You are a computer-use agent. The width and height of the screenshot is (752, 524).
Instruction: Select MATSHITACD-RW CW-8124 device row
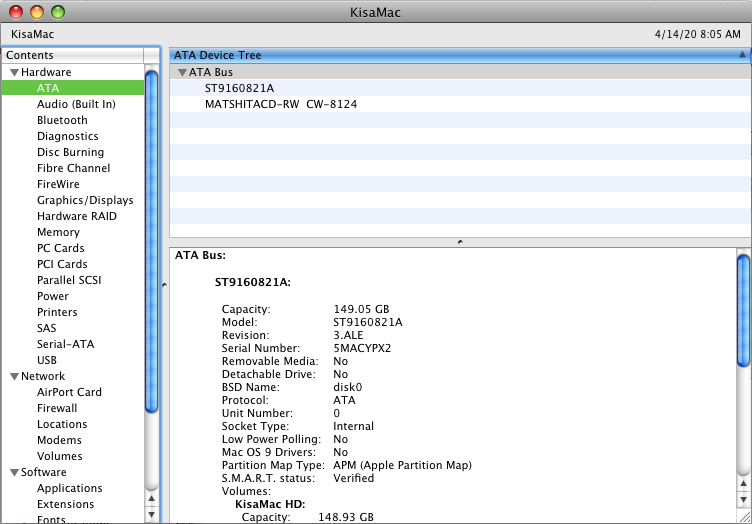460,104
